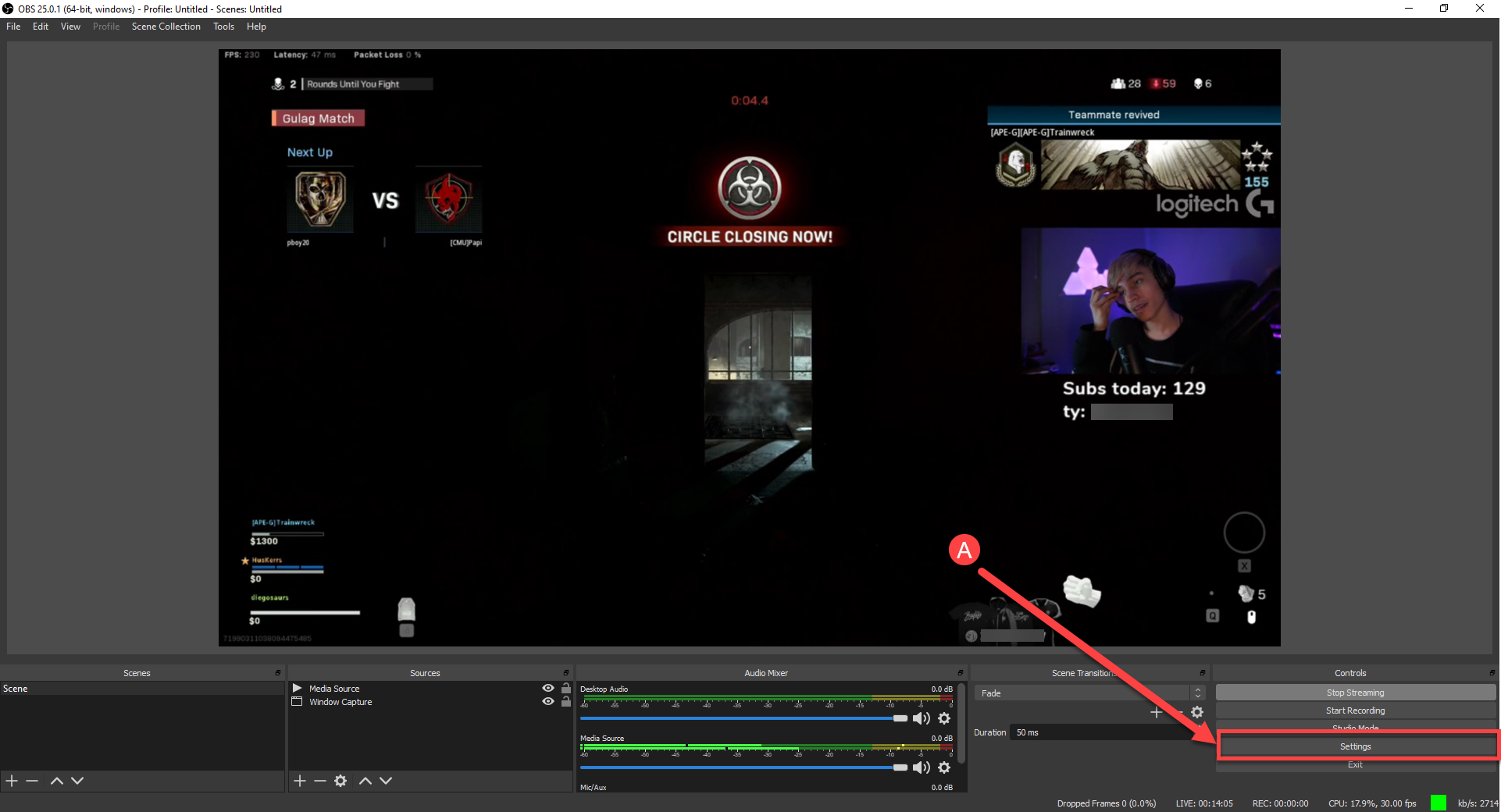
Task: Click green connection status indicator in status bar
Action: coord(1438,803)
